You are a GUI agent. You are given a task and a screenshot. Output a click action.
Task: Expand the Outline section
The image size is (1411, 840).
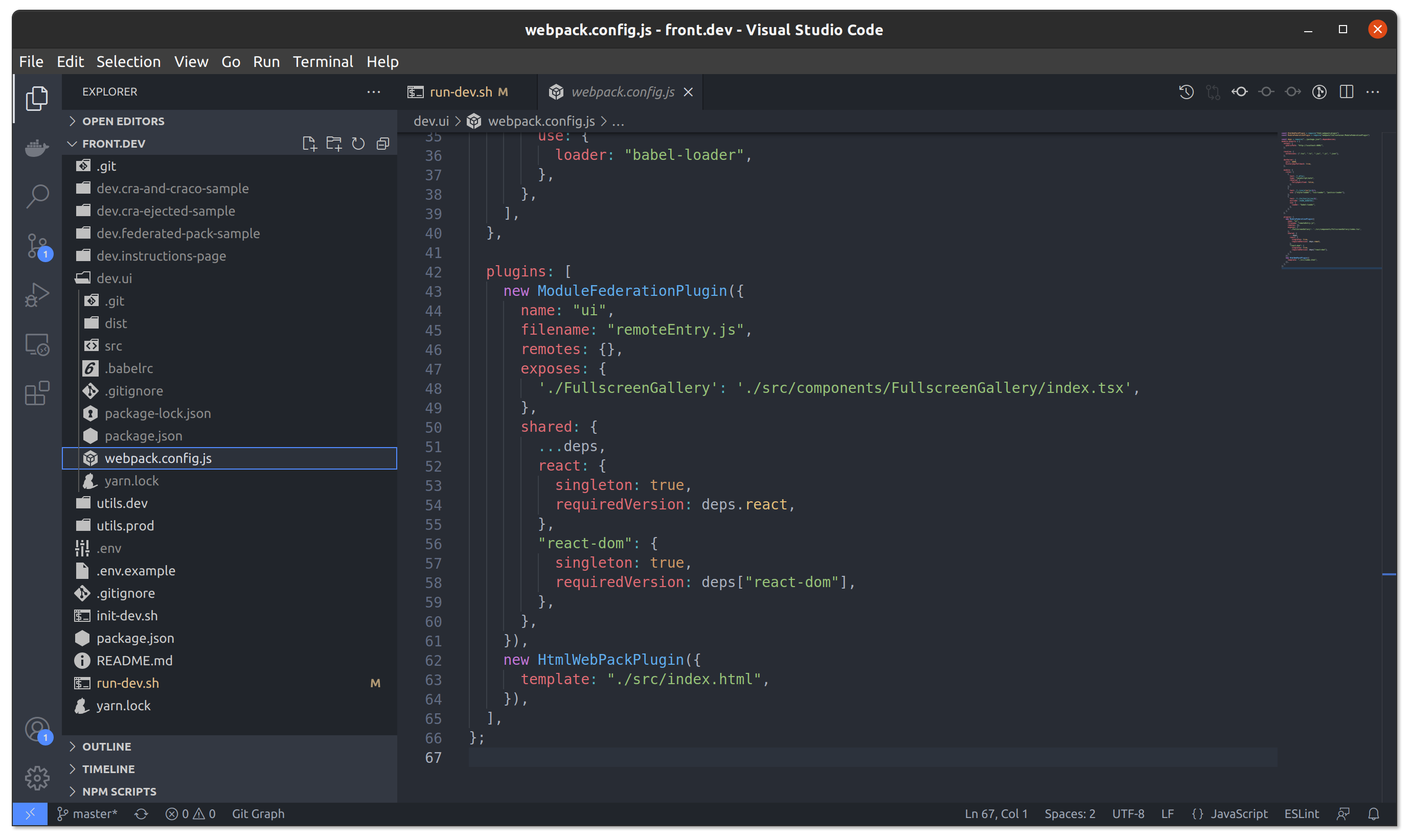[106, 746]
